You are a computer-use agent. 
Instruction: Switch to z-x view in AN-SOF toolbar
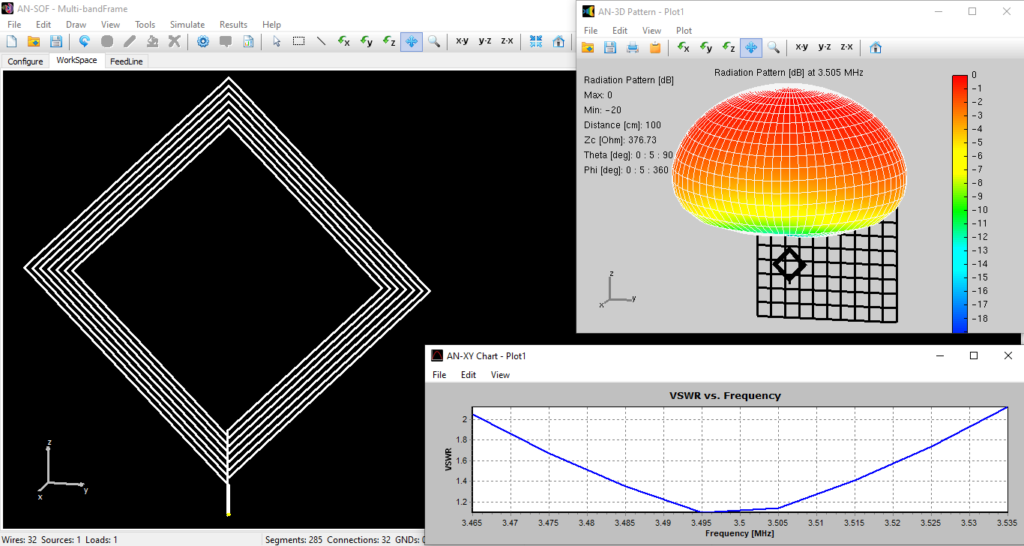pos(507,40)
